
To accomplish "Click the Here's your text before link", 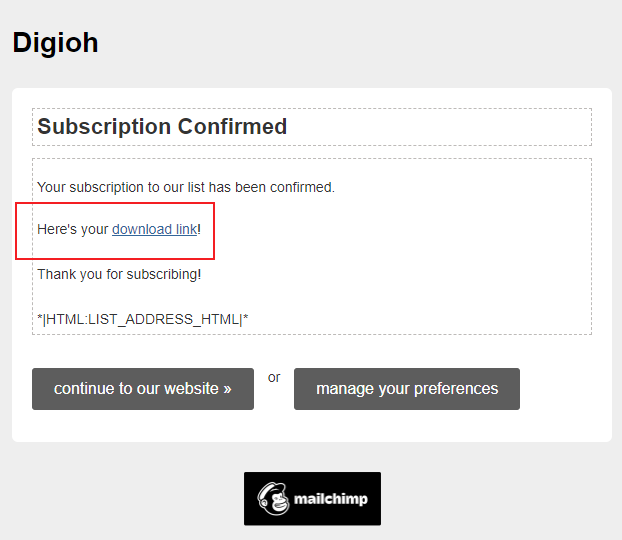I will pyautogui.click(x=72, y=229).
